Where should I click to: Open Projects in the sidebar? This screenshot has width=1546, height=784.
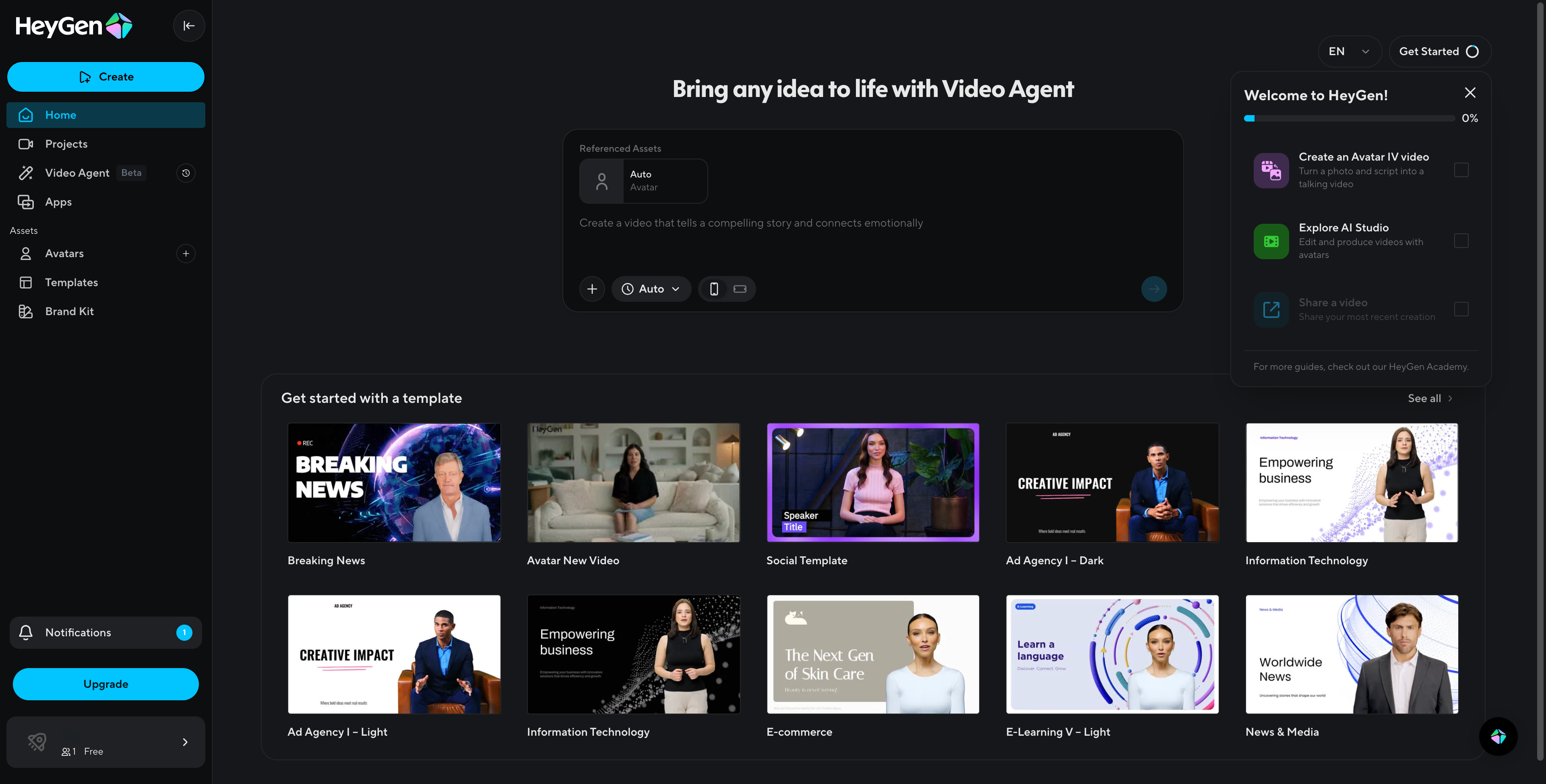point(66,144)
